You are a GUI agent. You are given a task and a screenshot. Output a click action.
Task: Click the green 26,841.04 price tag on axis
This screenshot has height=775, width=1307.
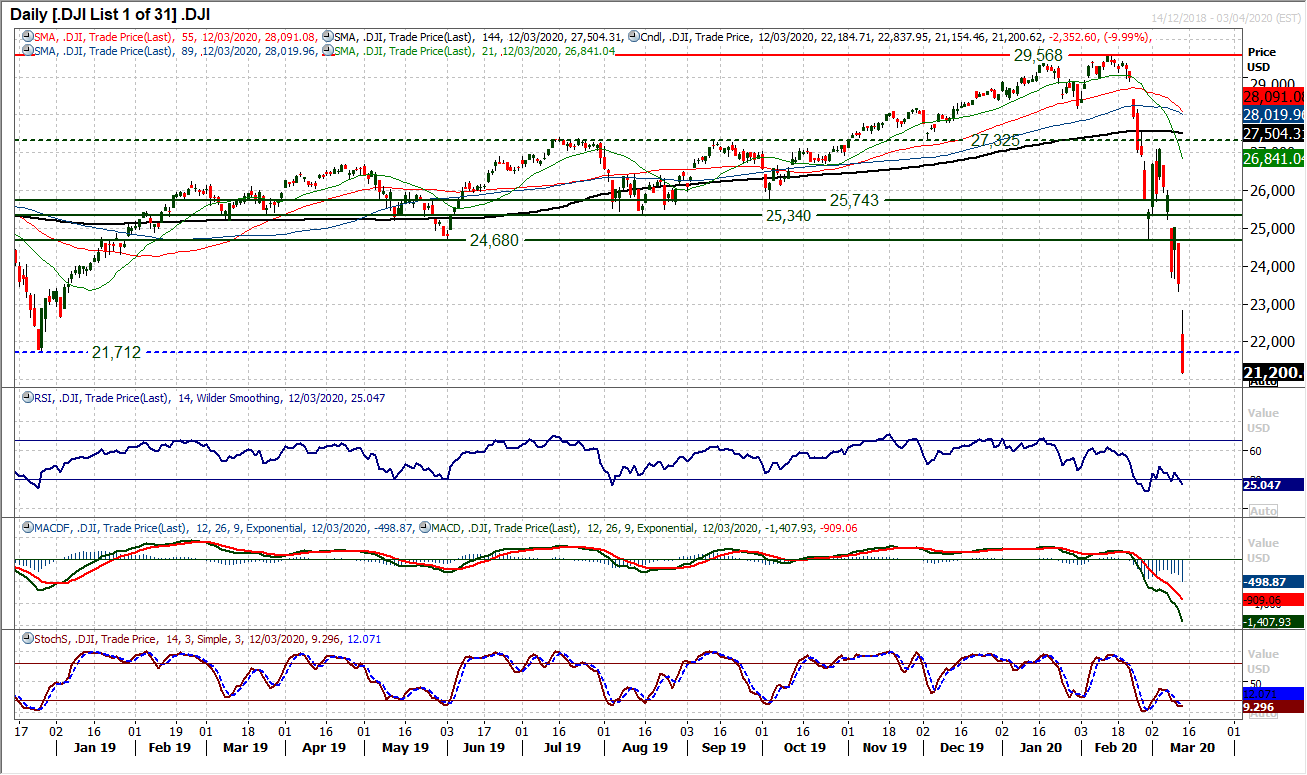click(1273, 158)
